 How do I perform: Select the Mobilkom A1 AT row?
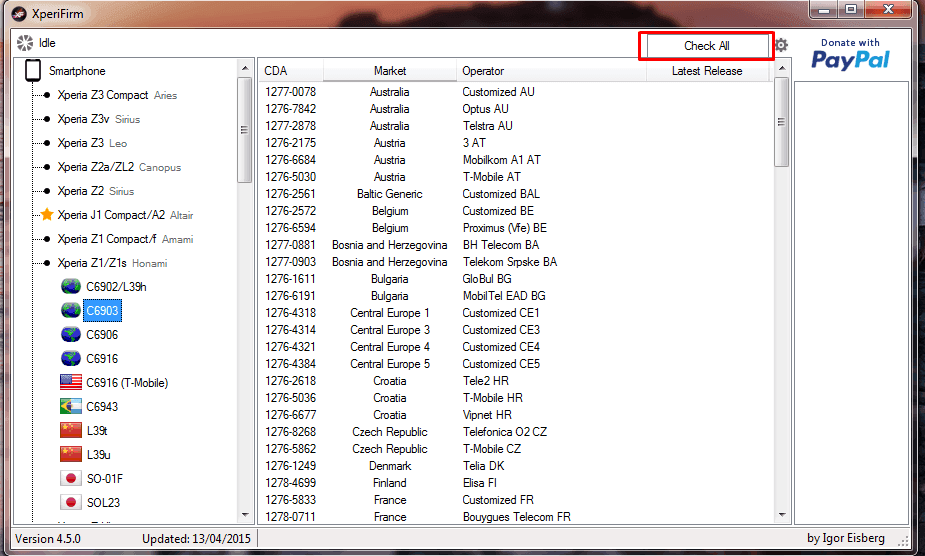pos(516,160)
